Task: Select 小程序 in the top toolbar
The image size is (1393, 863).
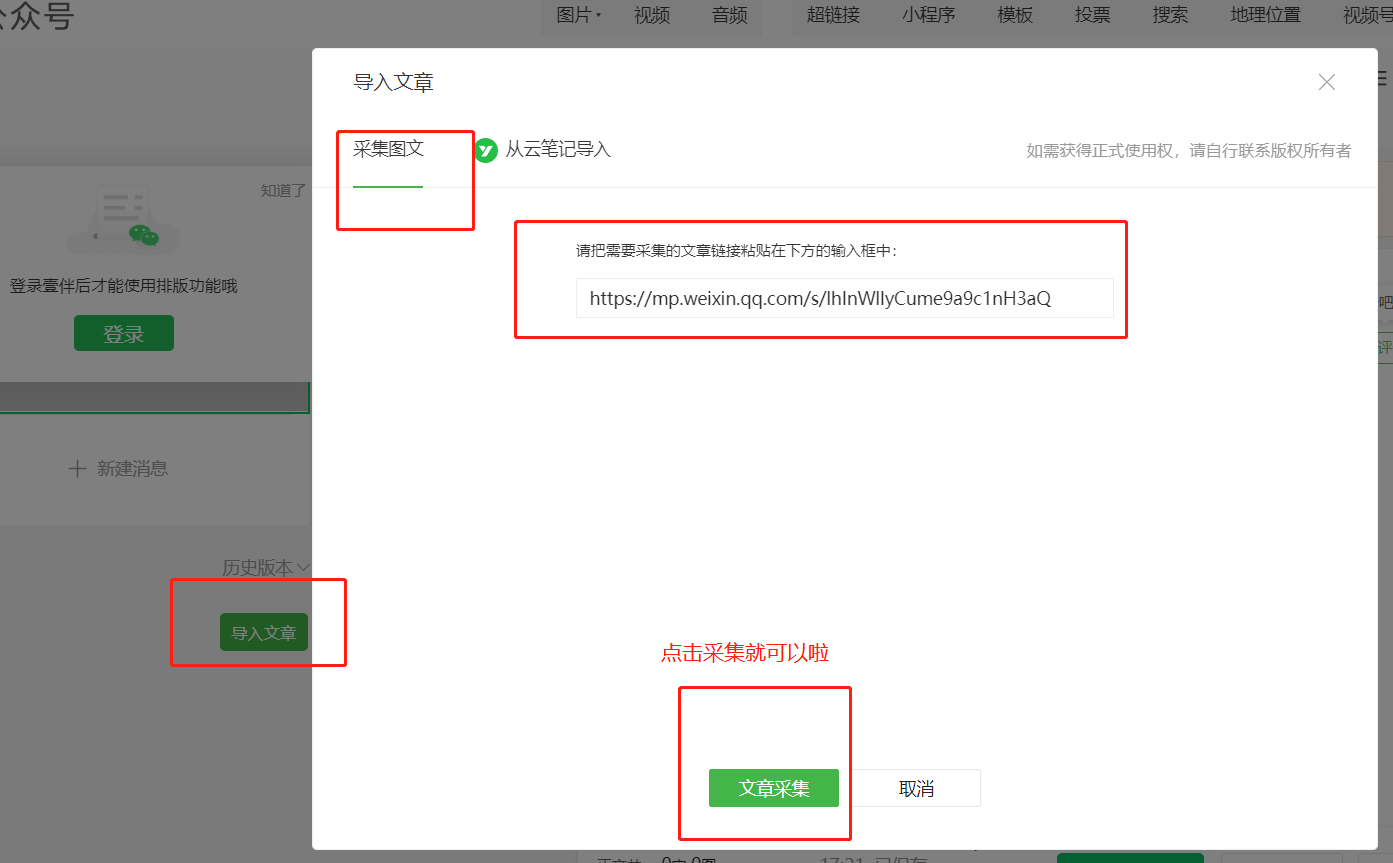Action: 929,15
